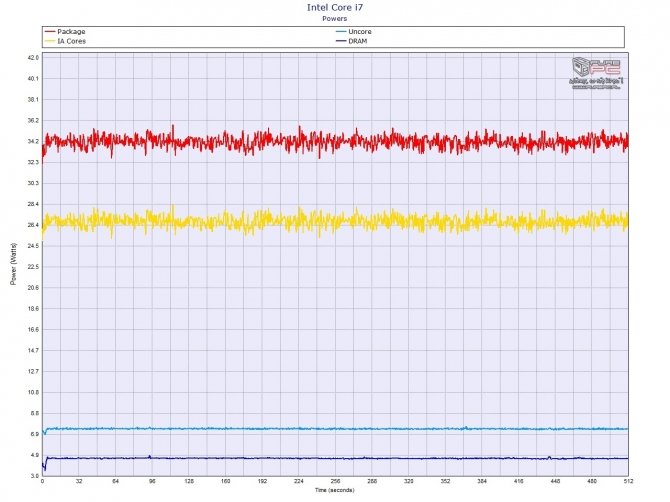670x502 pixels.
Task: Click the 40.1 y-axis value
Action: 33,79
